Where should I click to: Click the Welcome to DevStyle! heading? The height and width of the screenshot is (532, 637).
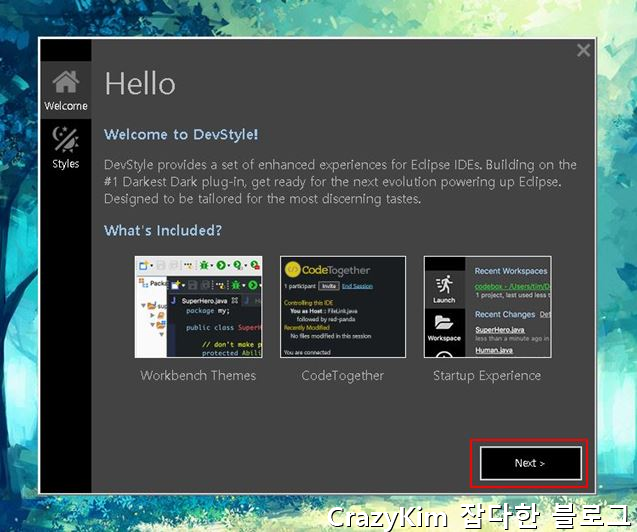click(x=181, y=134)
